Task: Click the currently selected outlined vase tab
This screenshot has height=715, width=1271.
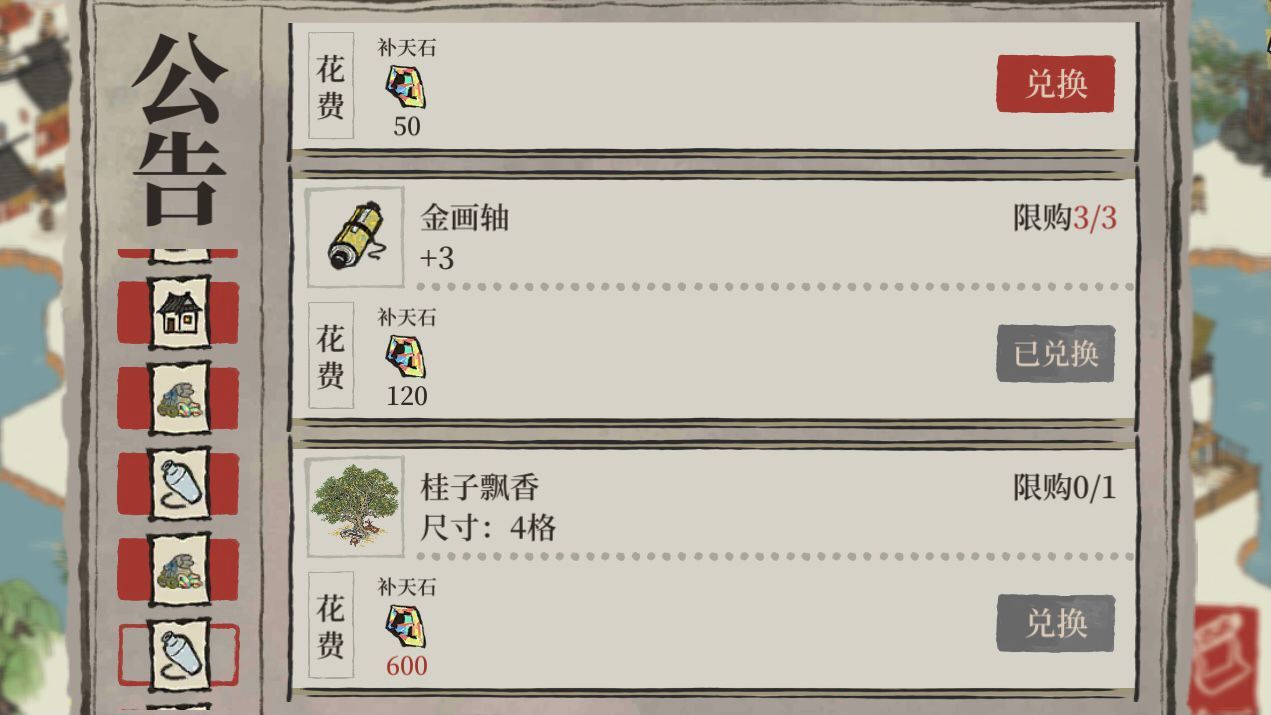Action: 179,655
